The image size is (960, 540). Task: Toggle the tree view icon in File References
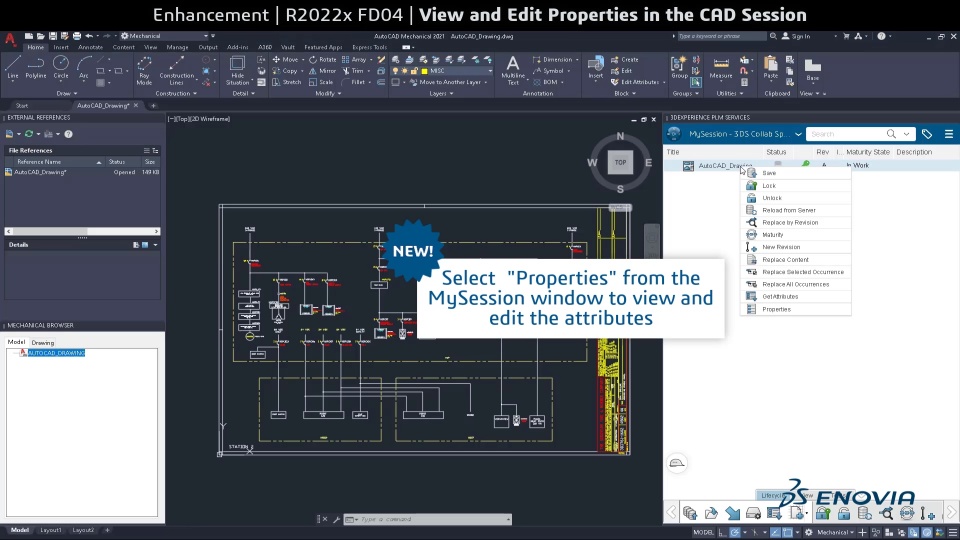(155, 150)
